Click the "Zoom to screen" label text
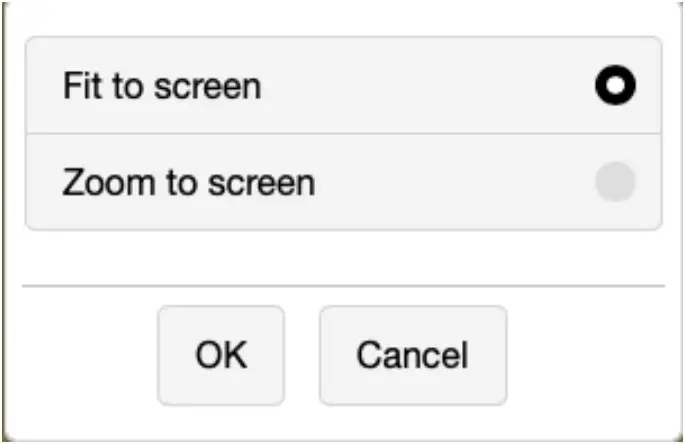685x444 pixels. point(188,182)
